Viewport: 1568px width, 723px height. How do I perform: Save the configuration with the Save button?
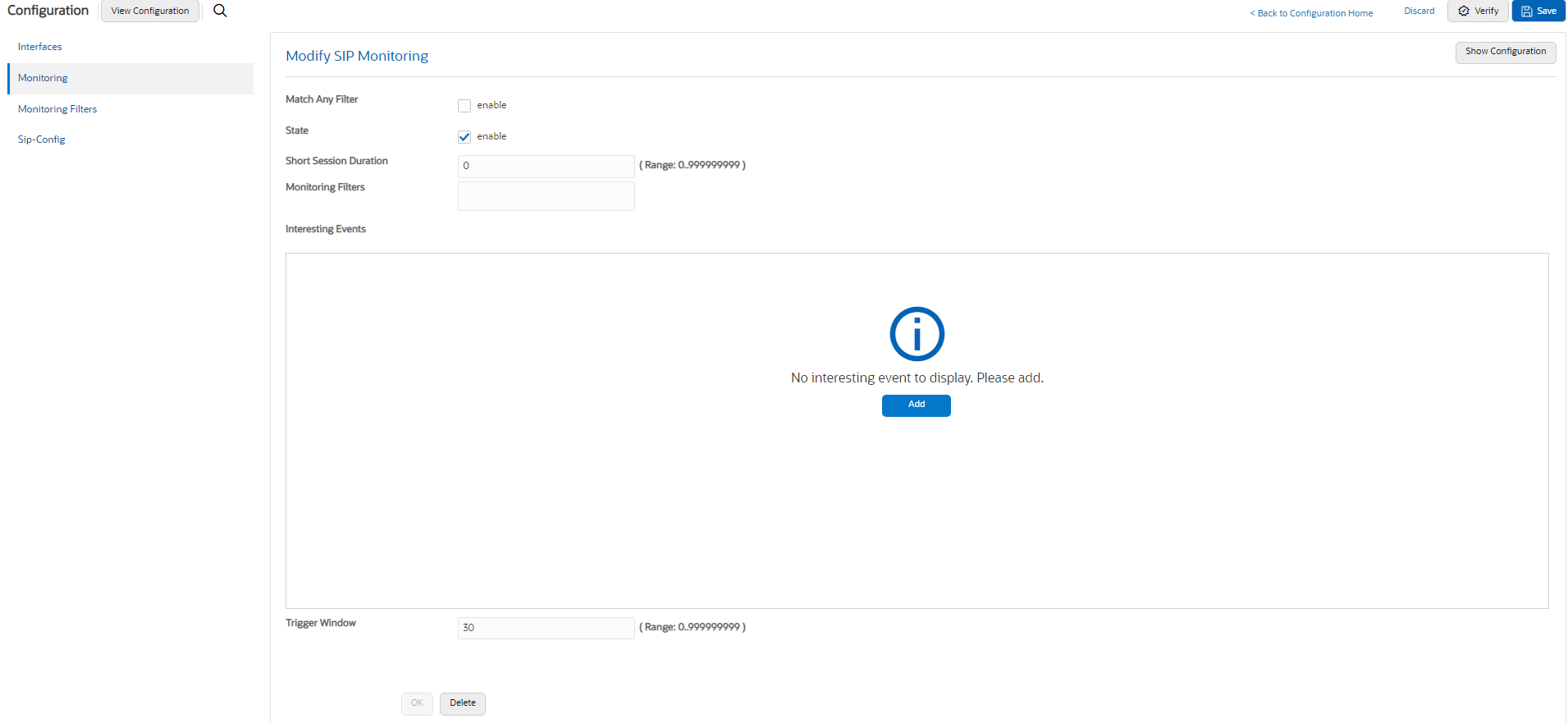[1538, 11]
